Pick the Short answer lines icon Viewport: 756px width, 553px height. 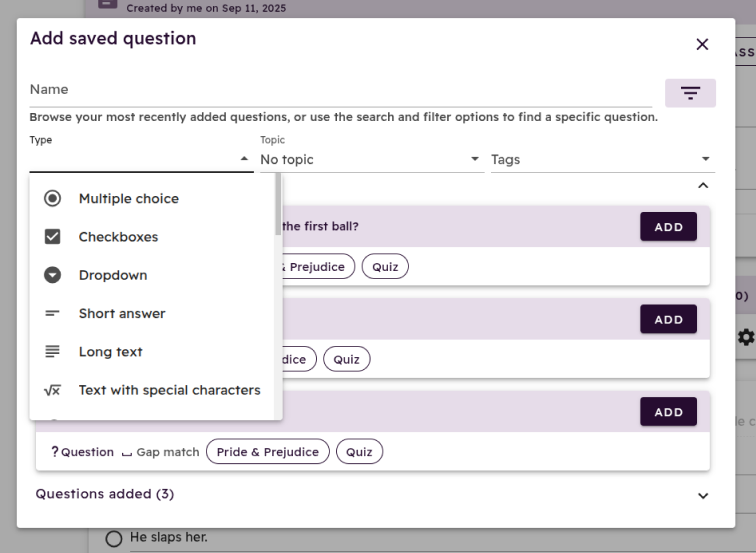[53, 313]
